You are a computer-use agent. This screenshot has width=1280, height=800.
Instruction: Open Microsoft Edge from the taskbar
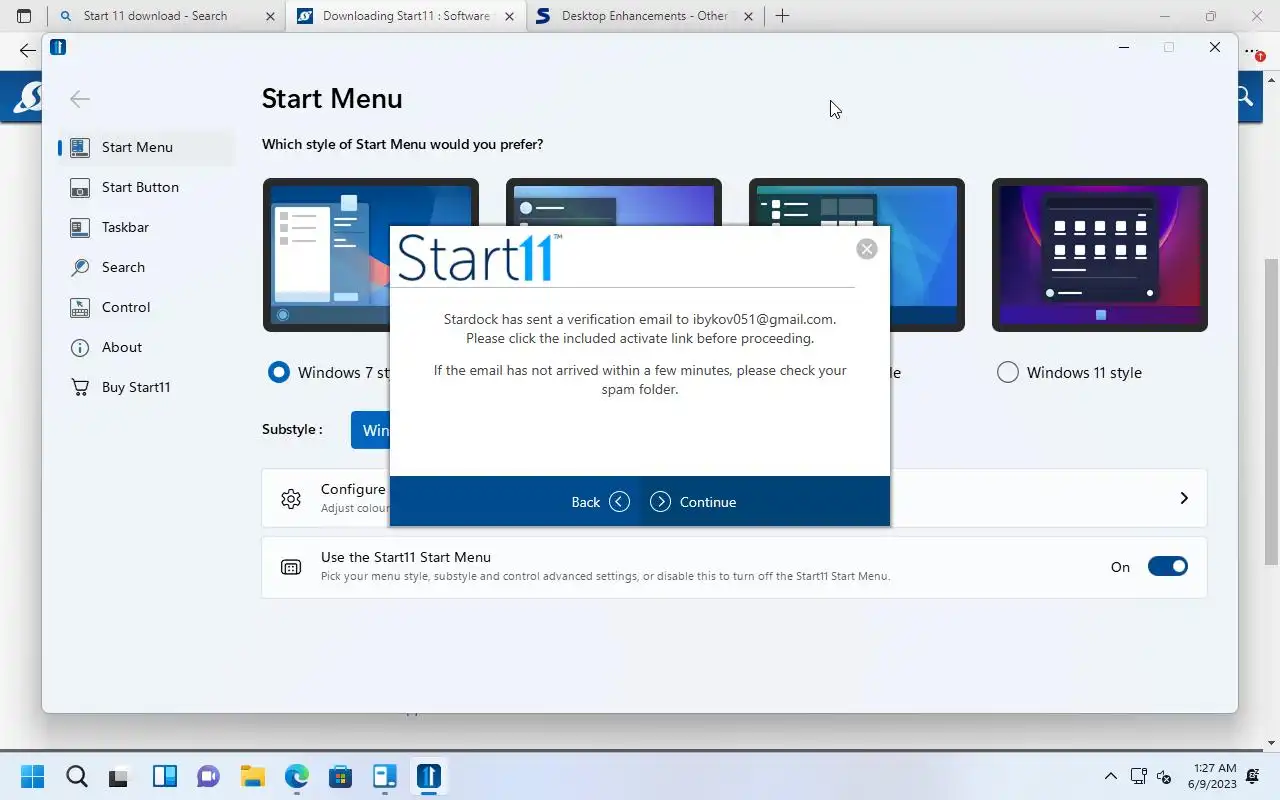coord(296,777)
